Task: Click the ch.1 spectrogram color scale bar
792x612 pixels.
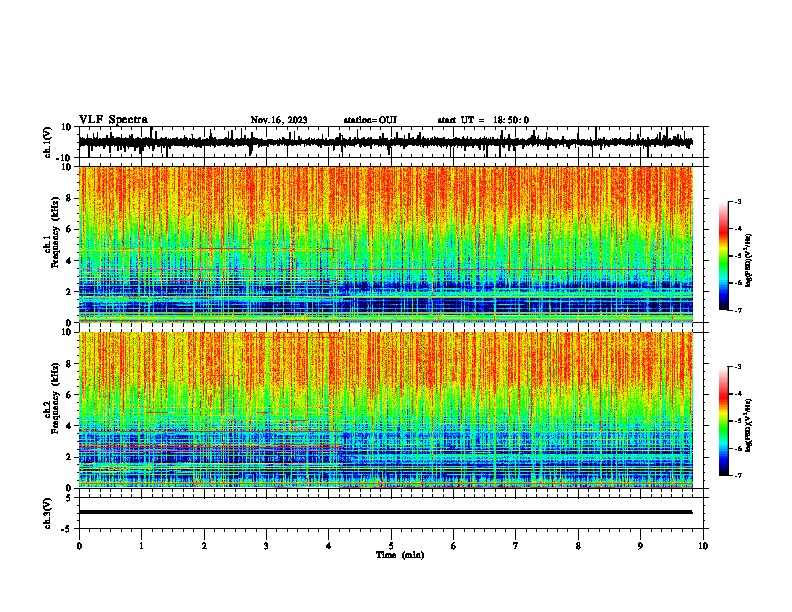Action: tap(724, 256)
